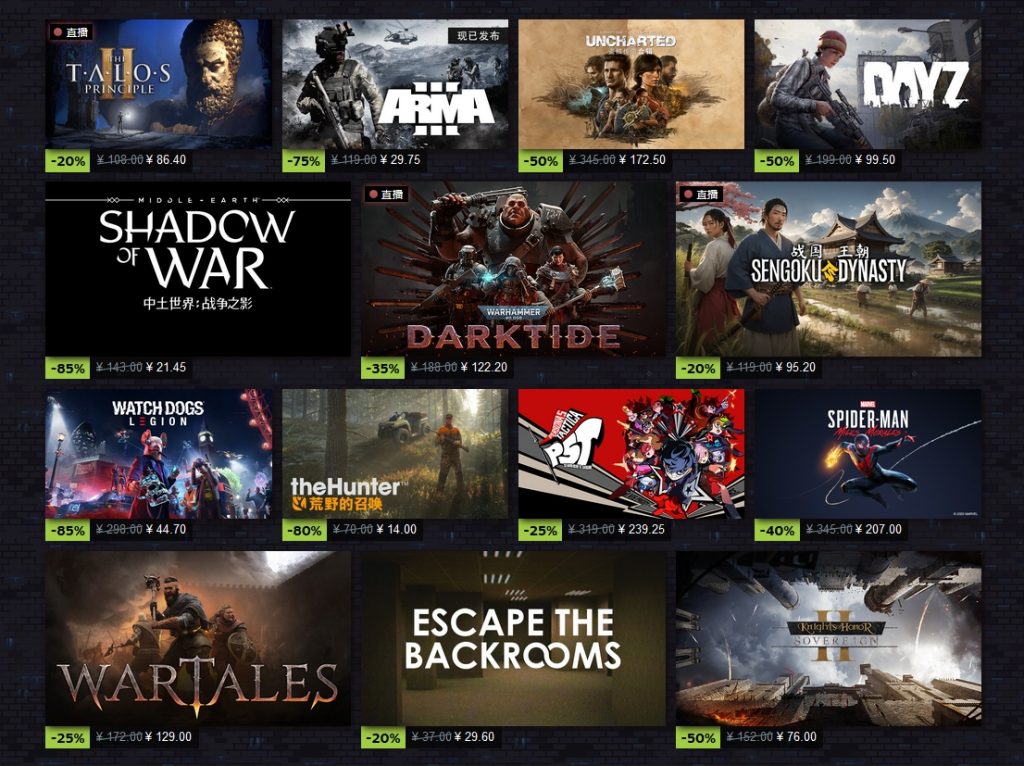Open the Wartales game banner
The image size is (1024, 766).
198,639
